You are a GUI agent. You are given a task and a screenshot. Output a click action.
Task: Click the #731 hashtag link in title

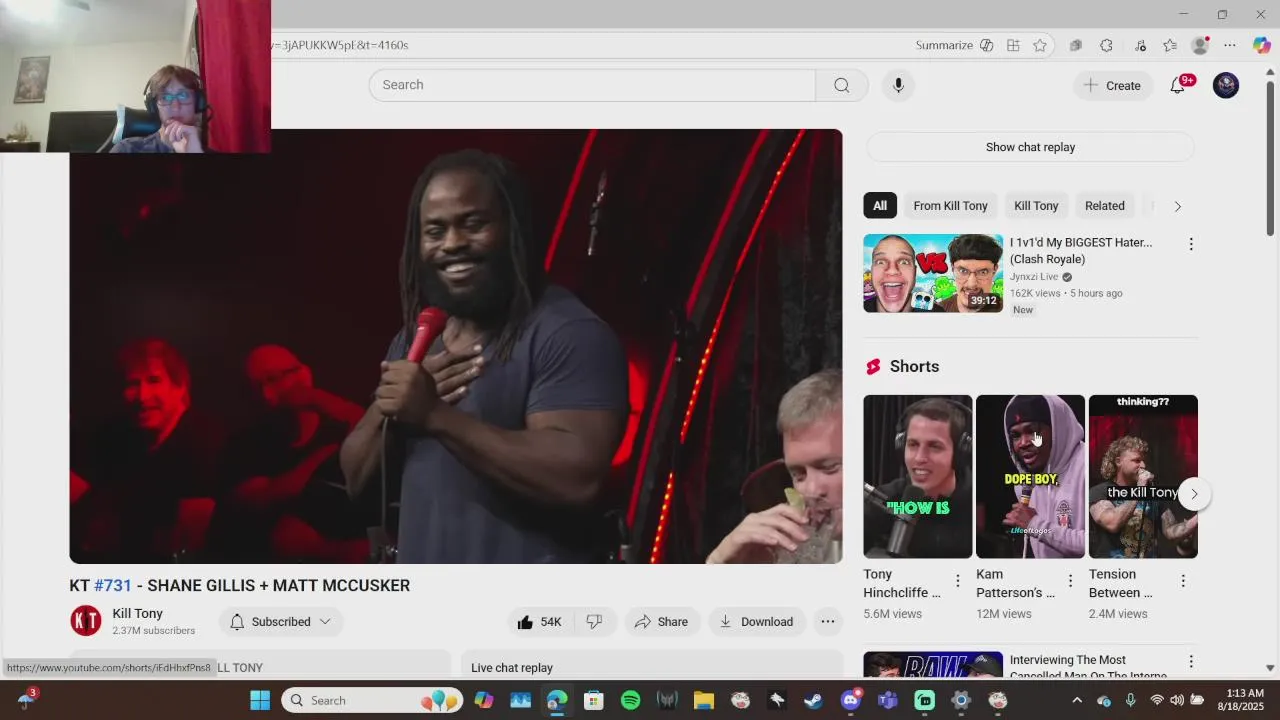[x=113, y=586]
